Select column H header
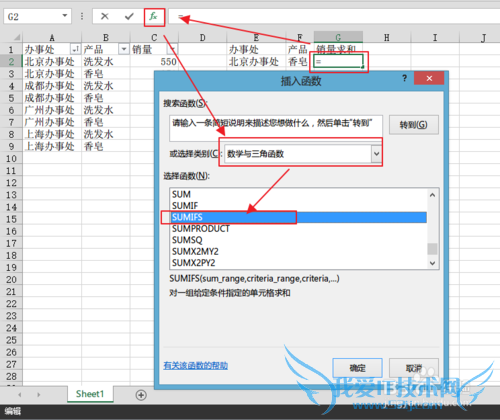Viewport: 500px width, 420px height. coord(387,38)
